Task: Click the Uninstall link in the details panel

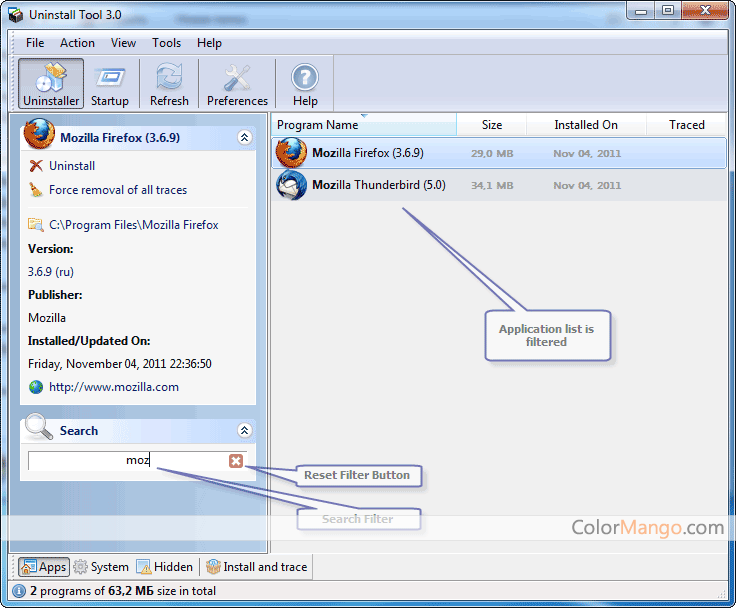Action: (72, 166)
